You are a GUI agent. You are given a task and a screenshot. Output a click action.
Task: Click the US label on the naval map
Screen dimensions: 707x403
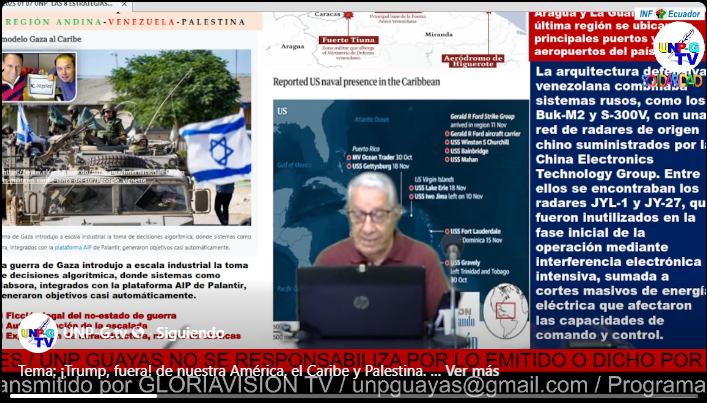click(282, 111)
